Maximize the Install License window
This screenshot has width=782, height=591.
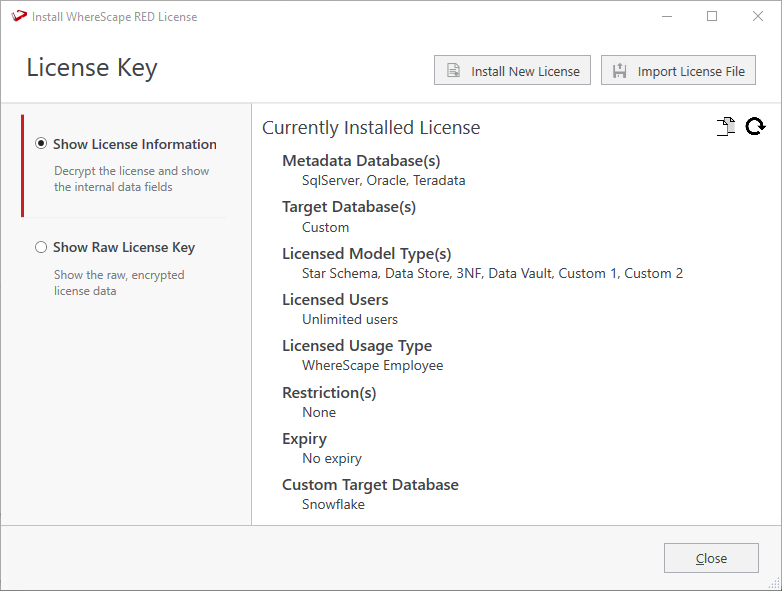click(711, 17)
